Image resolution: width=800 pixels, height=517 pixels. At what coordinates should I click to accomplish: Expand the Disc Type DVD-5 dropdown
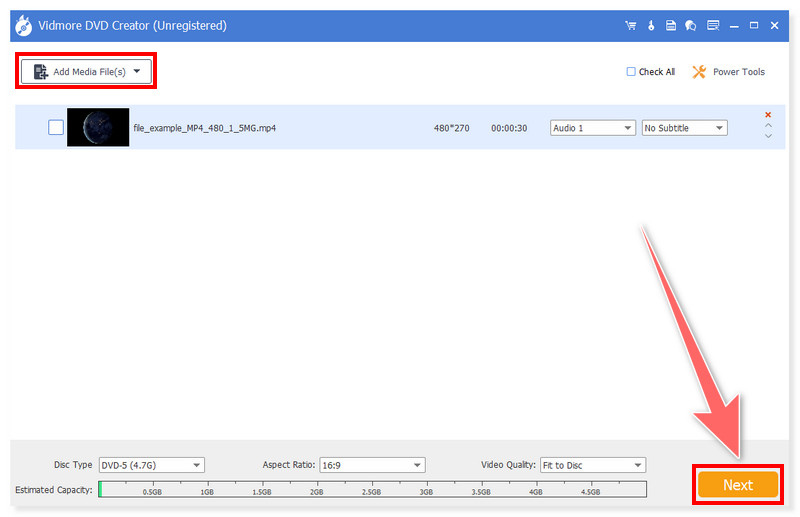pyautogui.click(x=150, y=465)
